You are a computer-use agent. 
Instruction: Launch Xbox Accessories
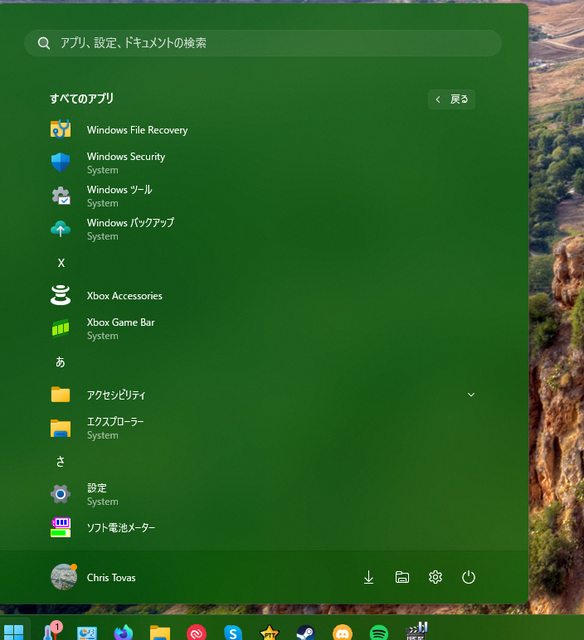[x=263, y=296]
